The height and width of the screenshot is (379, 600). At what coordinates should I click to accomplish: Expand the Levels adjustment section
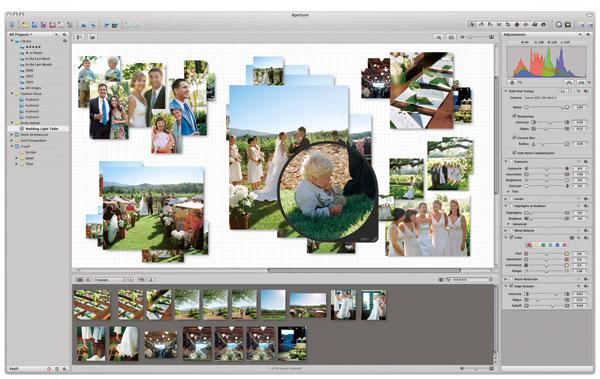(506, 199)
